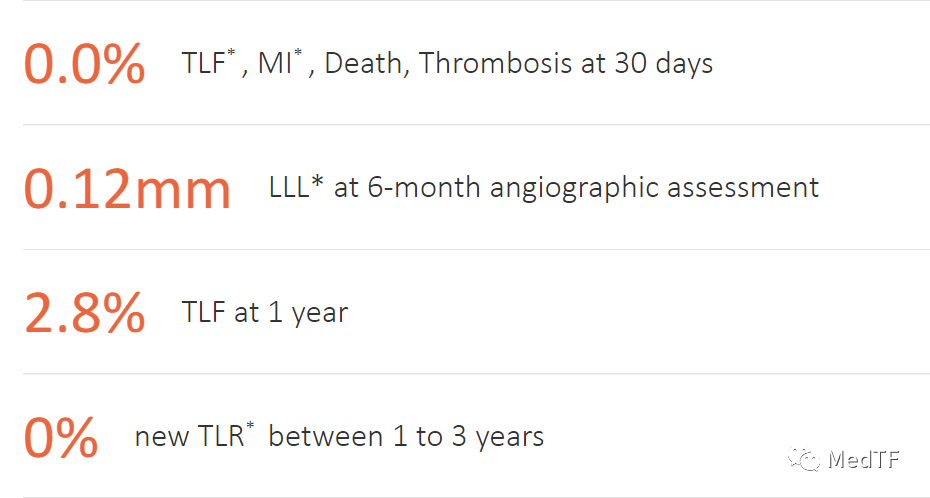Click the LLL* abbreviation
This screenshot has height=498, width=930.
click(296, 187)
